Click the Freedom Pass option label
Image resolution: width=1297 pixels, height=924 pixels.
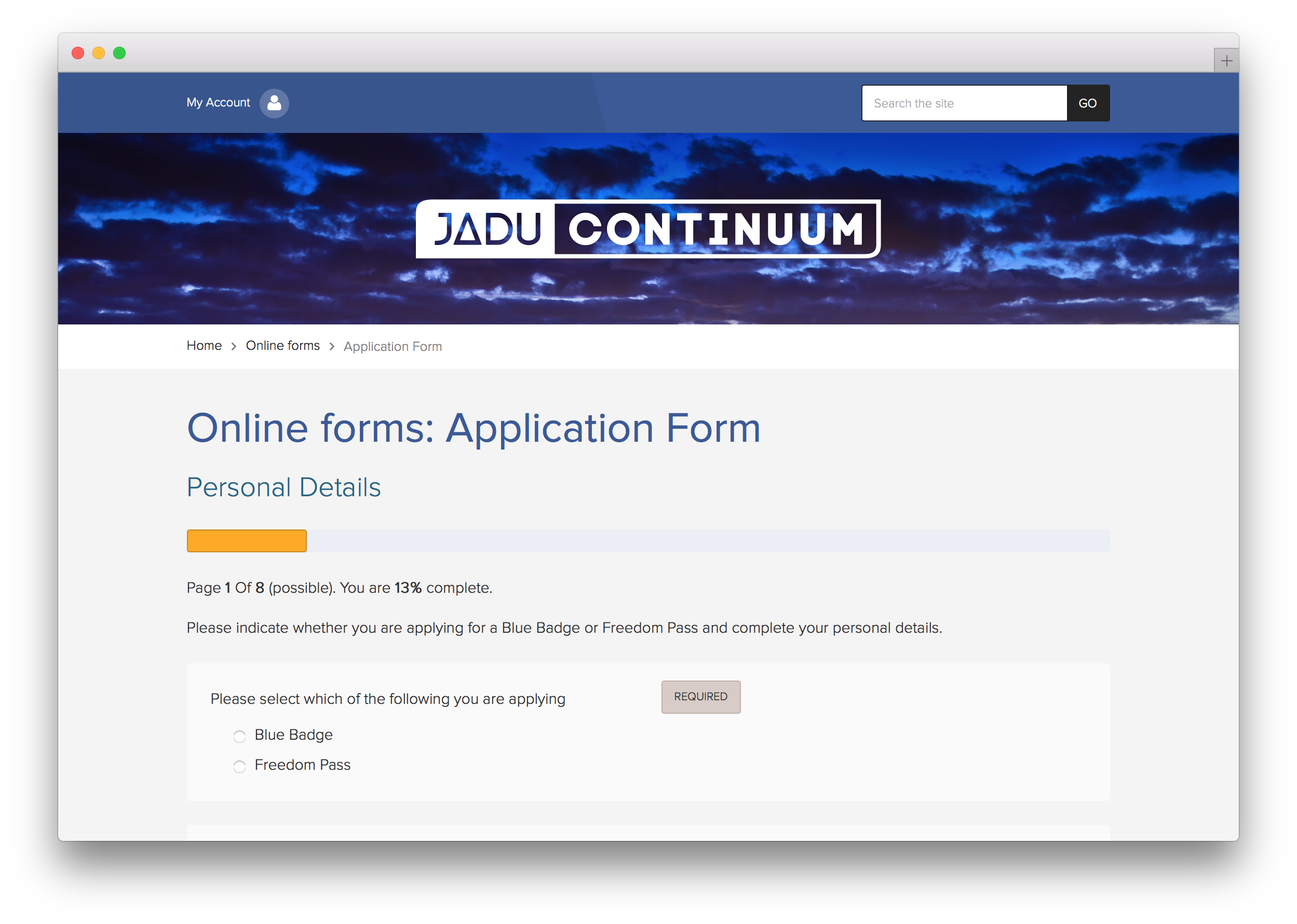[302, 765]
